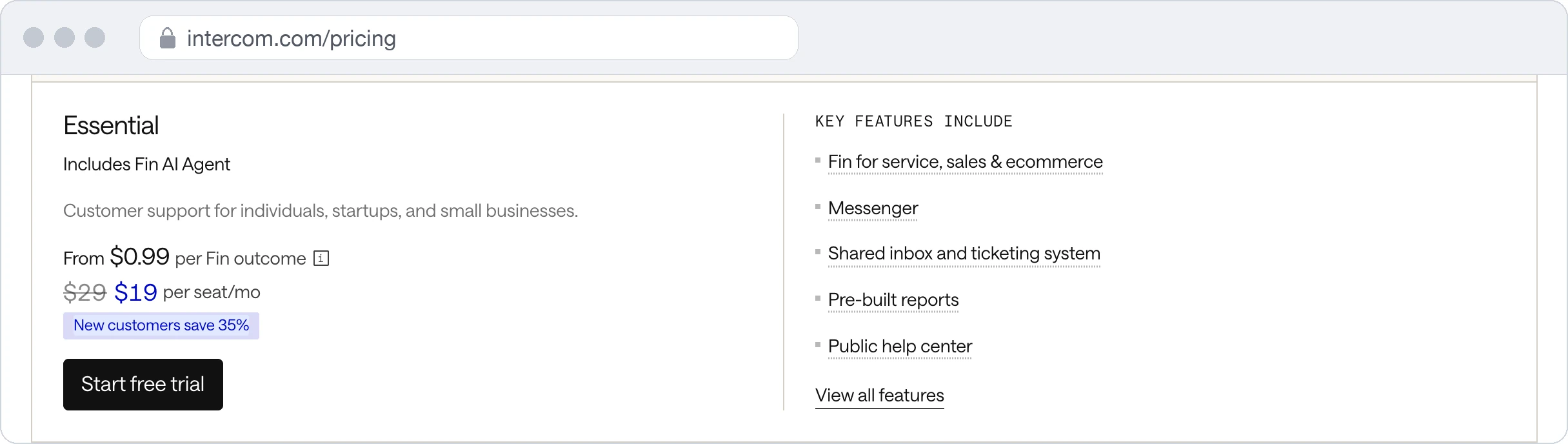The width and height of the screenshot is (1568, 444).
Task: Click the Essential plan heading
Action: point(111,125)
